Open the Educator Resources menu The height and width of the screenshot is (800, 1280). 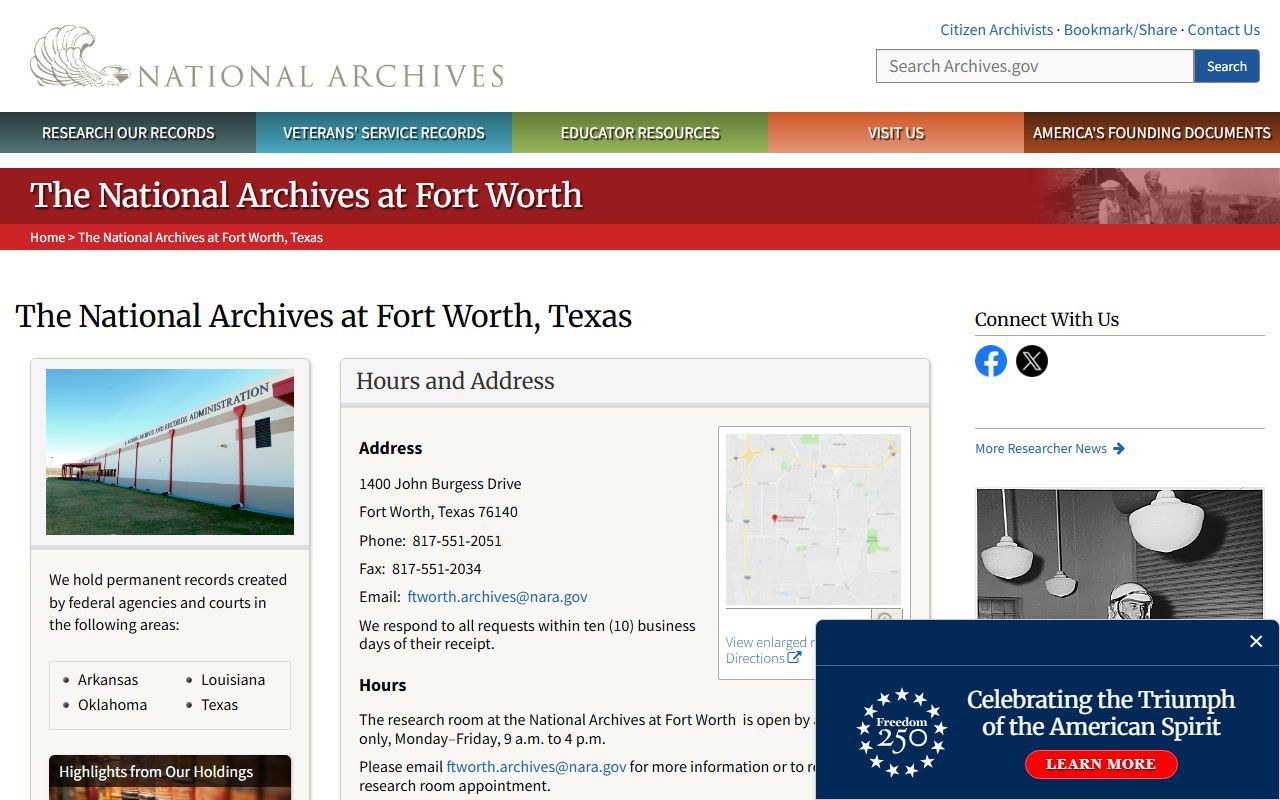tap(640, 132)
